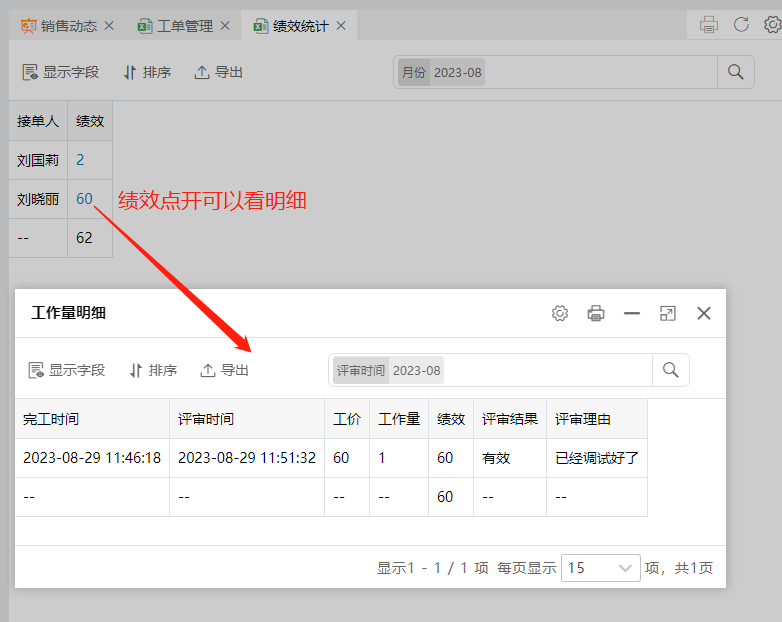This screenshot has height=622, width=782.
Task: Click the total value 62
Action: point(84,237)
